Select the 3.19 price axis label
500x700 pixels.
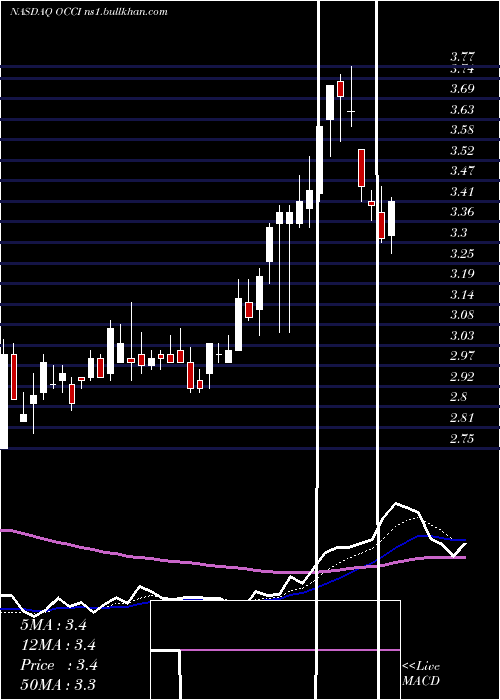(x=462, y=274)
